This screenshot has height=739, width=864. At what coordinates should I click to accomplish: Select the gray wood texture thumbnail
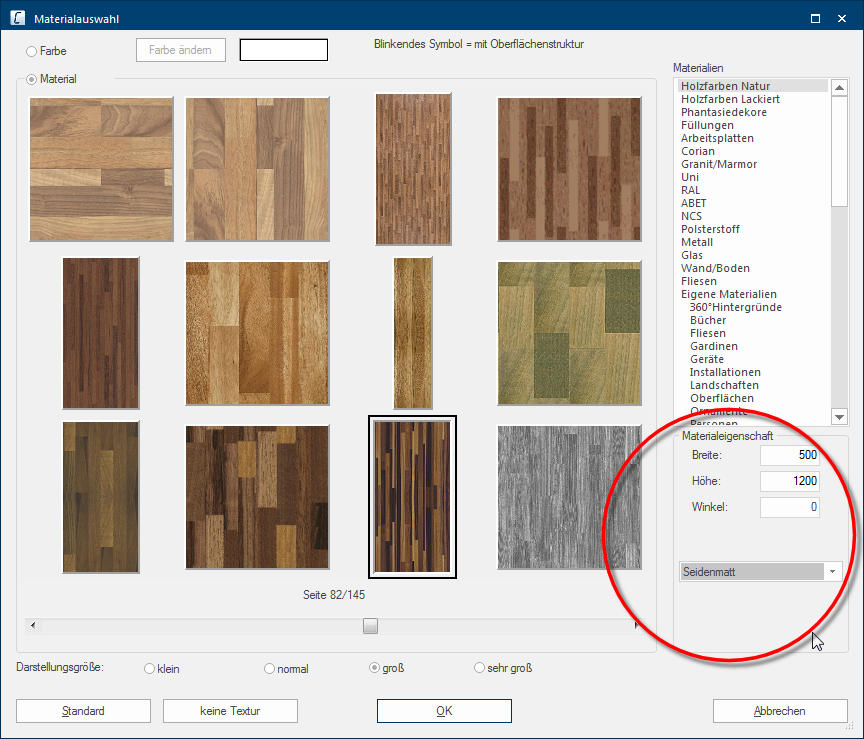(568, 497)
